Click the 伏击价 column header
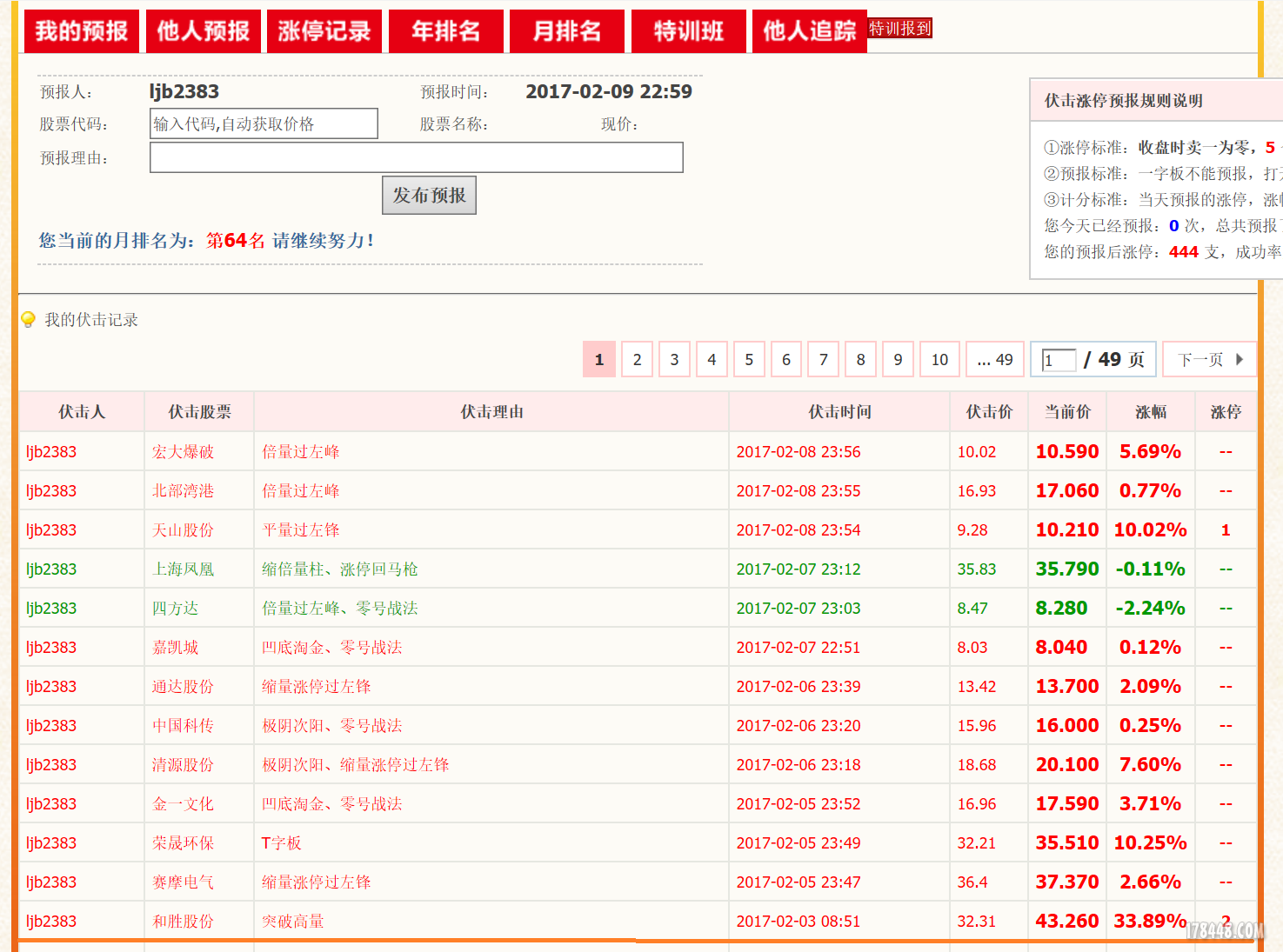Image resolution: width=1283 pixels, height=952 pixels. 989,412
